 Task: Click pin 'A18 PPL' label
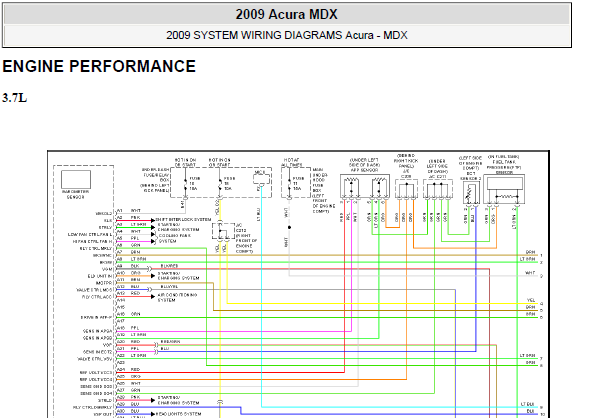(x=129, y=328)
